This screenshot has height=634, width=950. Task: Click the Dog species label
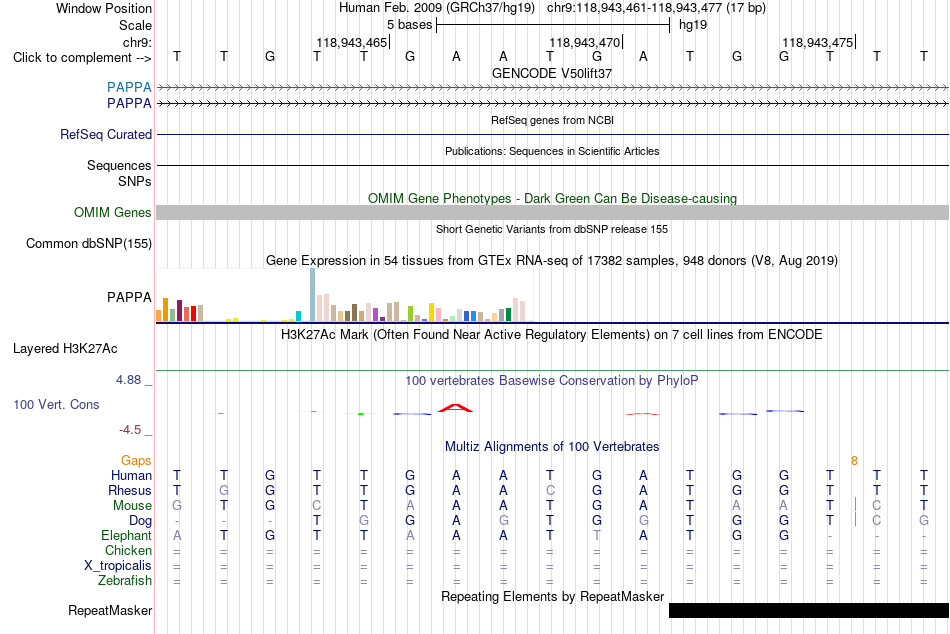click(140, 521)
